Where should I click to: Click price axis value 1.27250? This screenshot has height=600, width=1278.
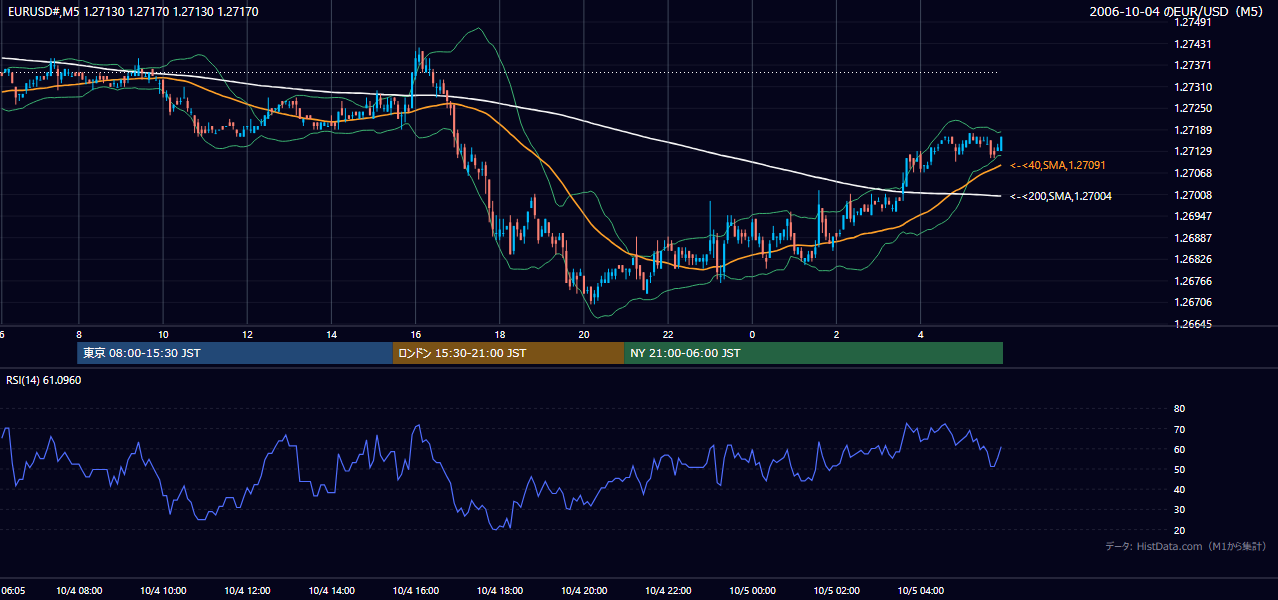[x=1193, y=108]
